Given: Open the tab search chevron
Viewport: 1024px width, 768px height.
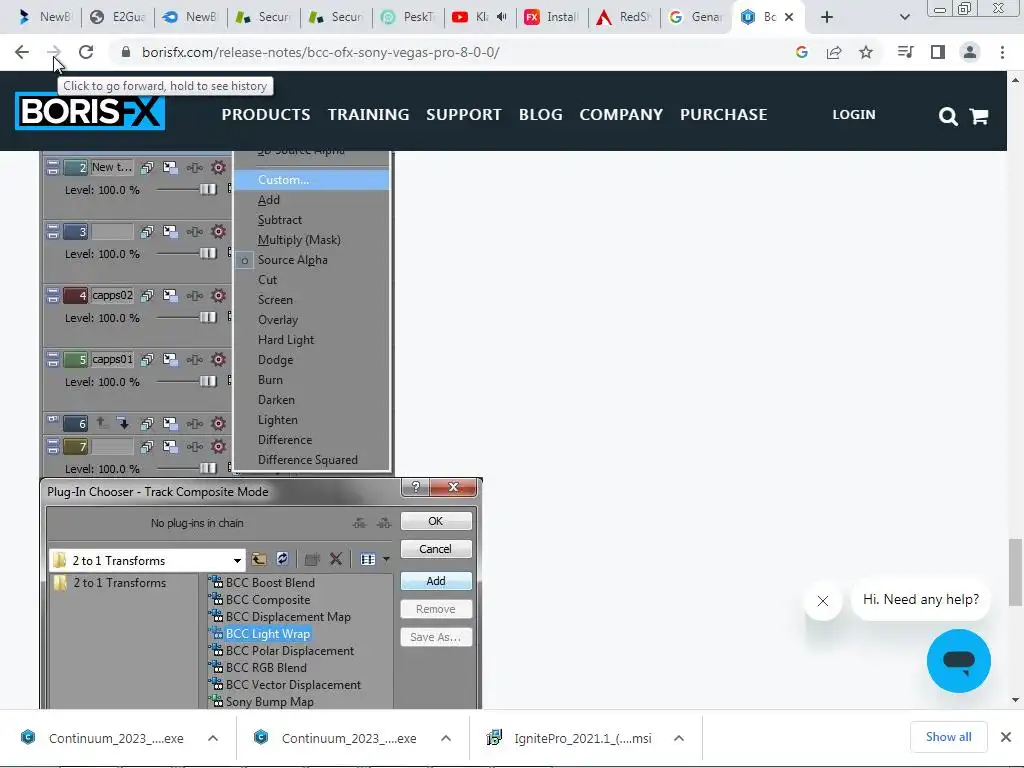Looking at the screenshot, I should 904,17.
